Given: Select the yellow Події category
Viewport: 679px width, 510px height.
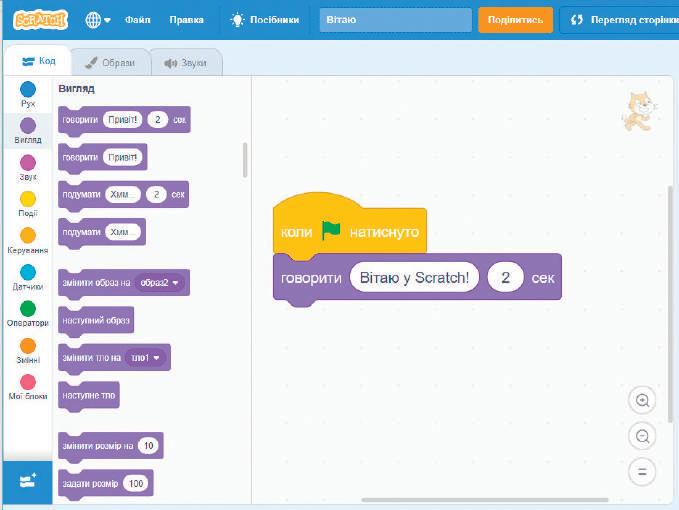Looking at the screenshot, I should tap(28, 204).
